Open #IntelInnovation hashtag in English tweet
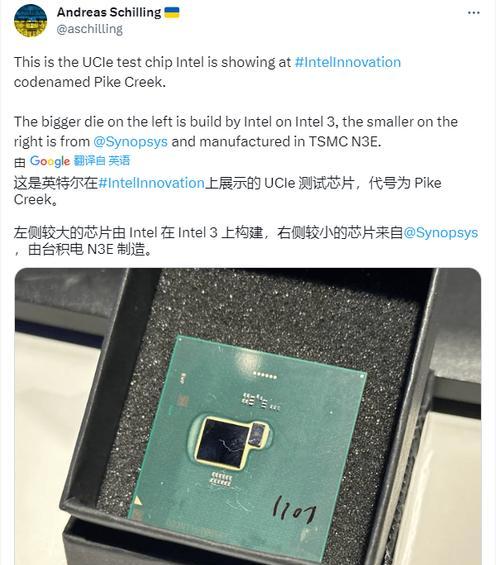The height and width of the screenshot is (565, 500). (x=348, y=62)
